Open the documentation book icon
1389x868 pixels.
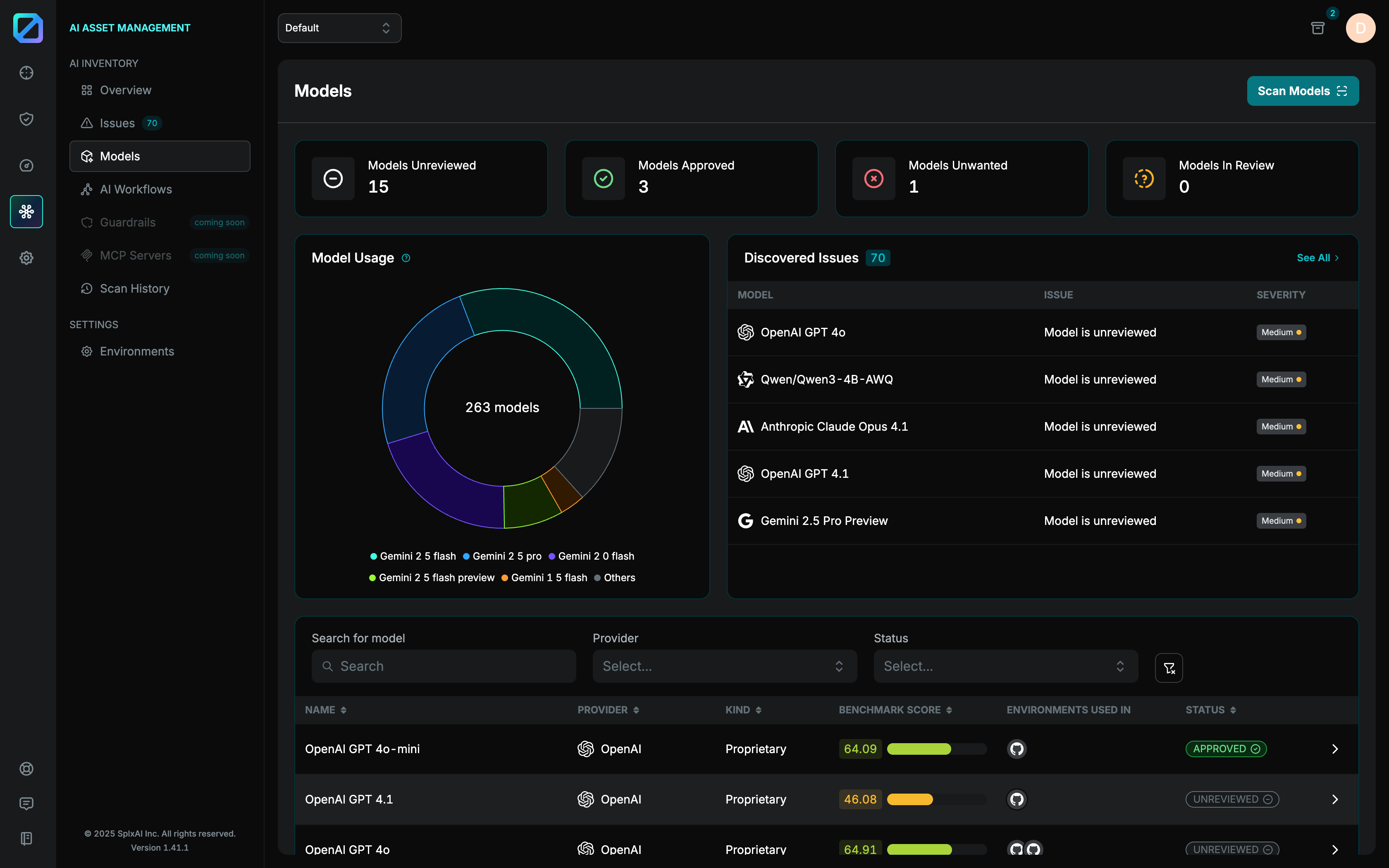(x=26, y=838)
